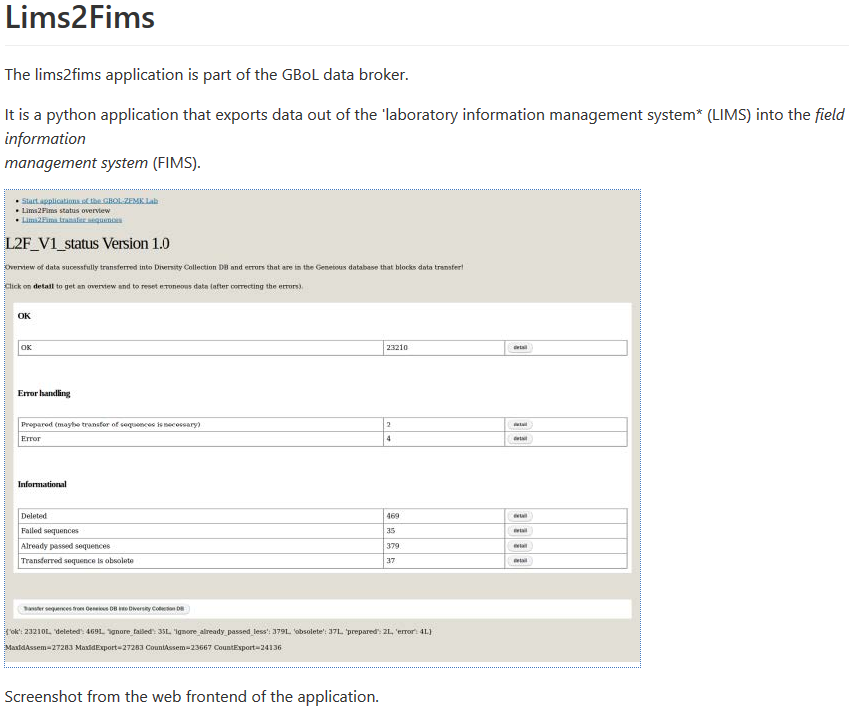Click the Error handling section heading
Viewport: 849px width, 711px height.
coord(44,393)
